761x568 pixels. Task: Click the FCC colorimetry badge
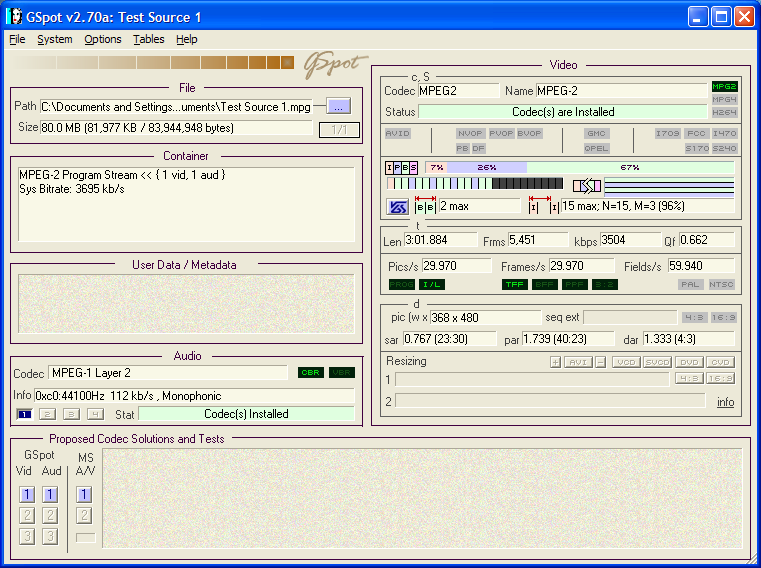click(x=696, y=134)
